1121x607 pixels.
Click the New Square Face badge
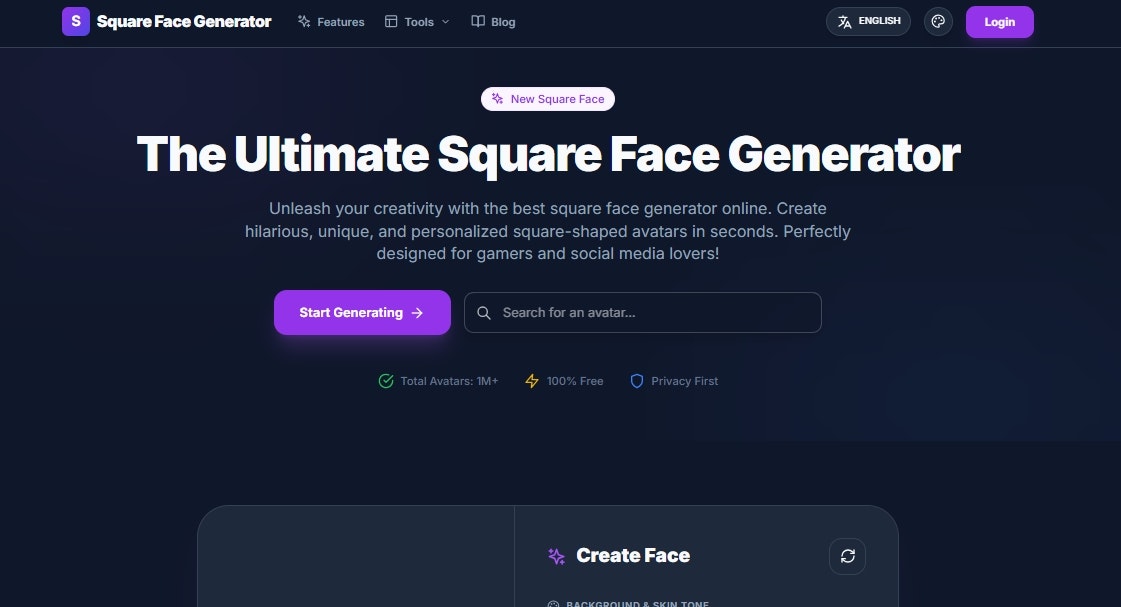pos(548,98)
